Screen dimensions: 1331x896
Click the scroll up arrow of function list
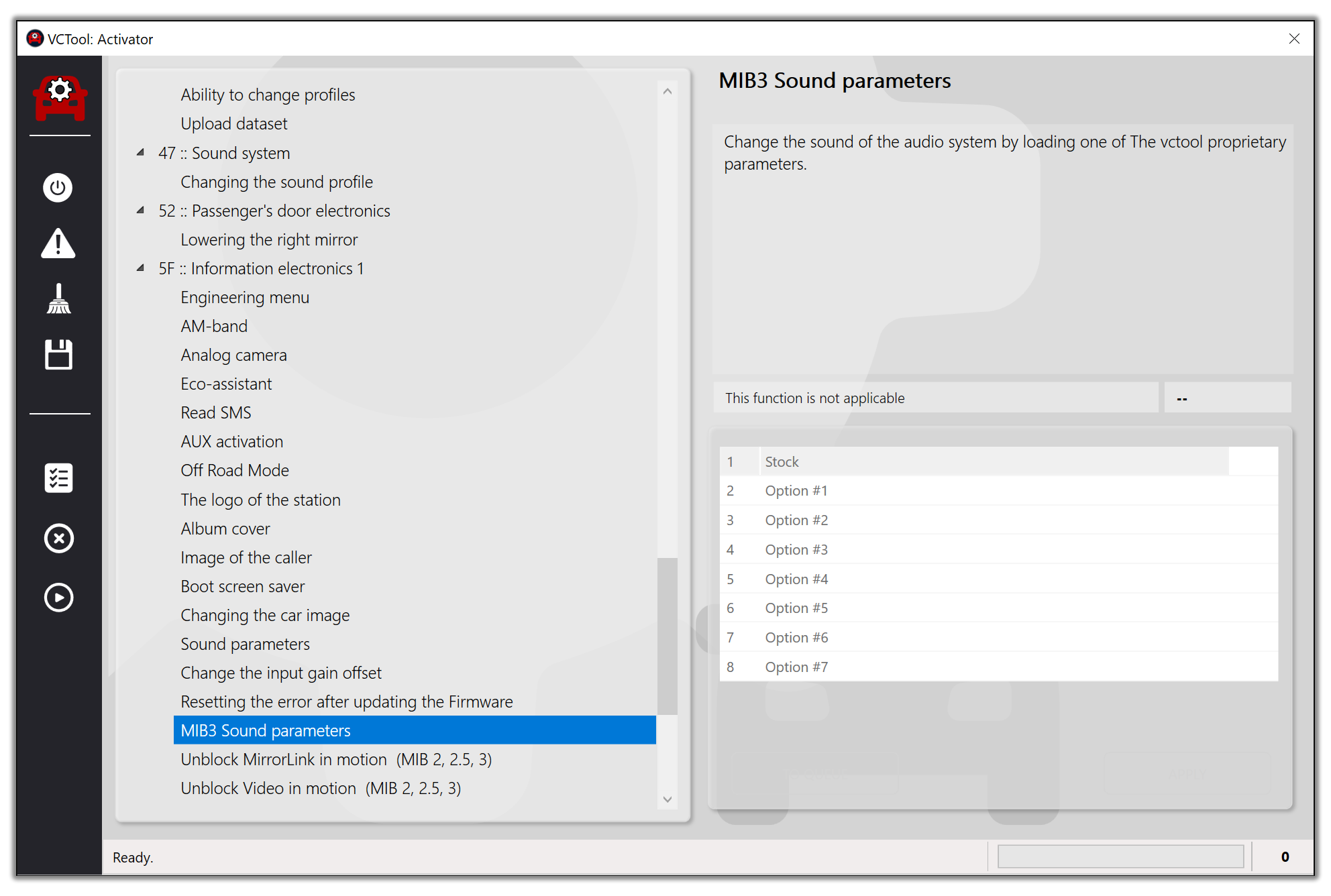667,91
